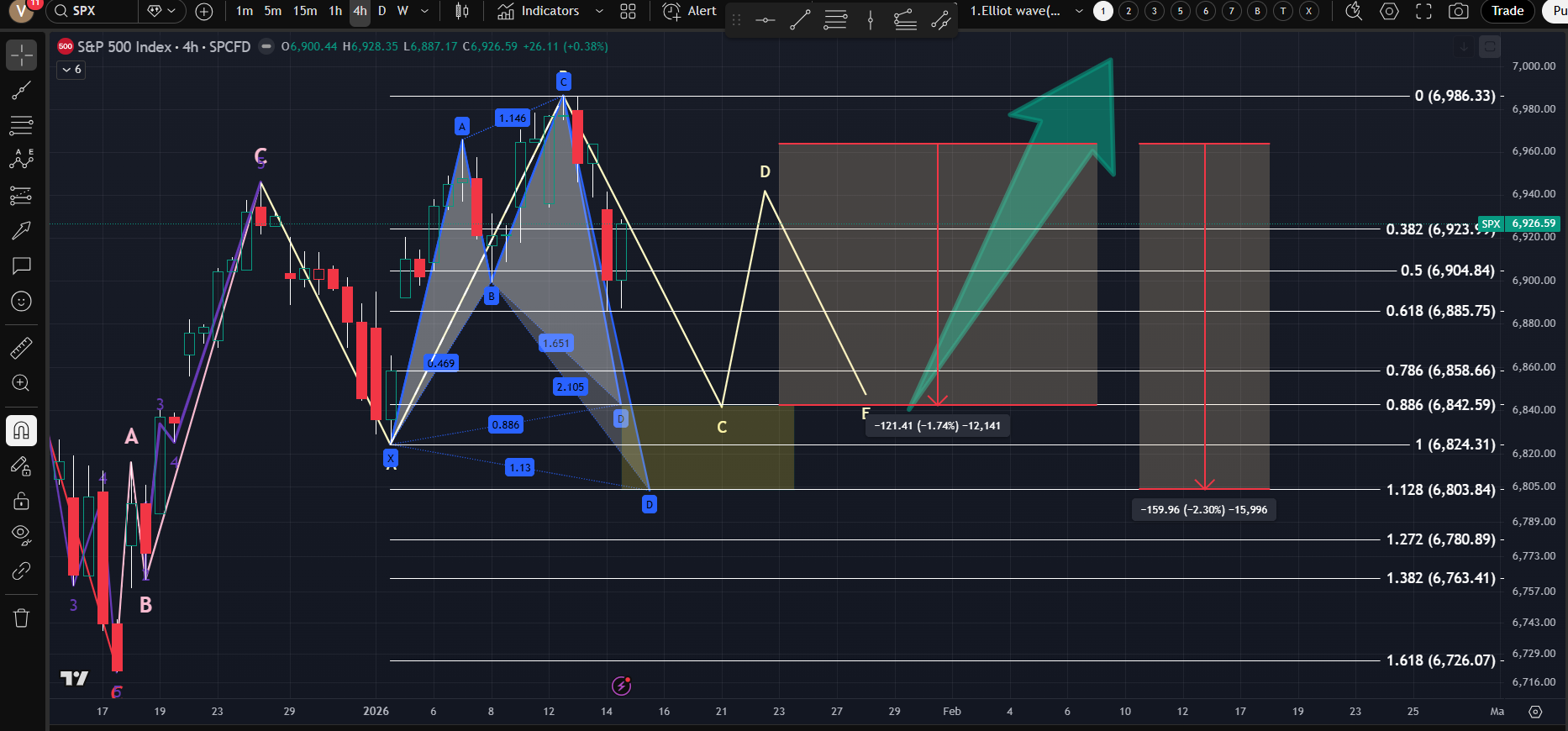Viewport: 1568px width, 731px height.
Task: Open the chart type candlestick selector
Action: coord(461,11)
